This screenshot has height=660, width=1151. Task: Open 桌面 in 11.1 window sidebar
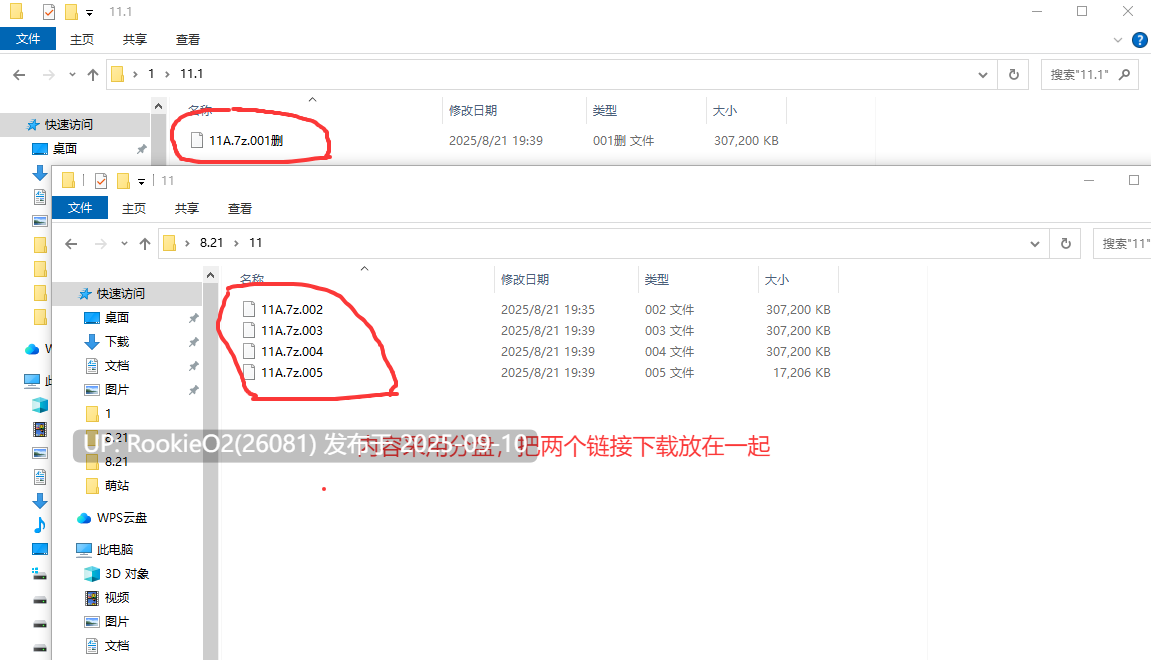pos(65,149)
